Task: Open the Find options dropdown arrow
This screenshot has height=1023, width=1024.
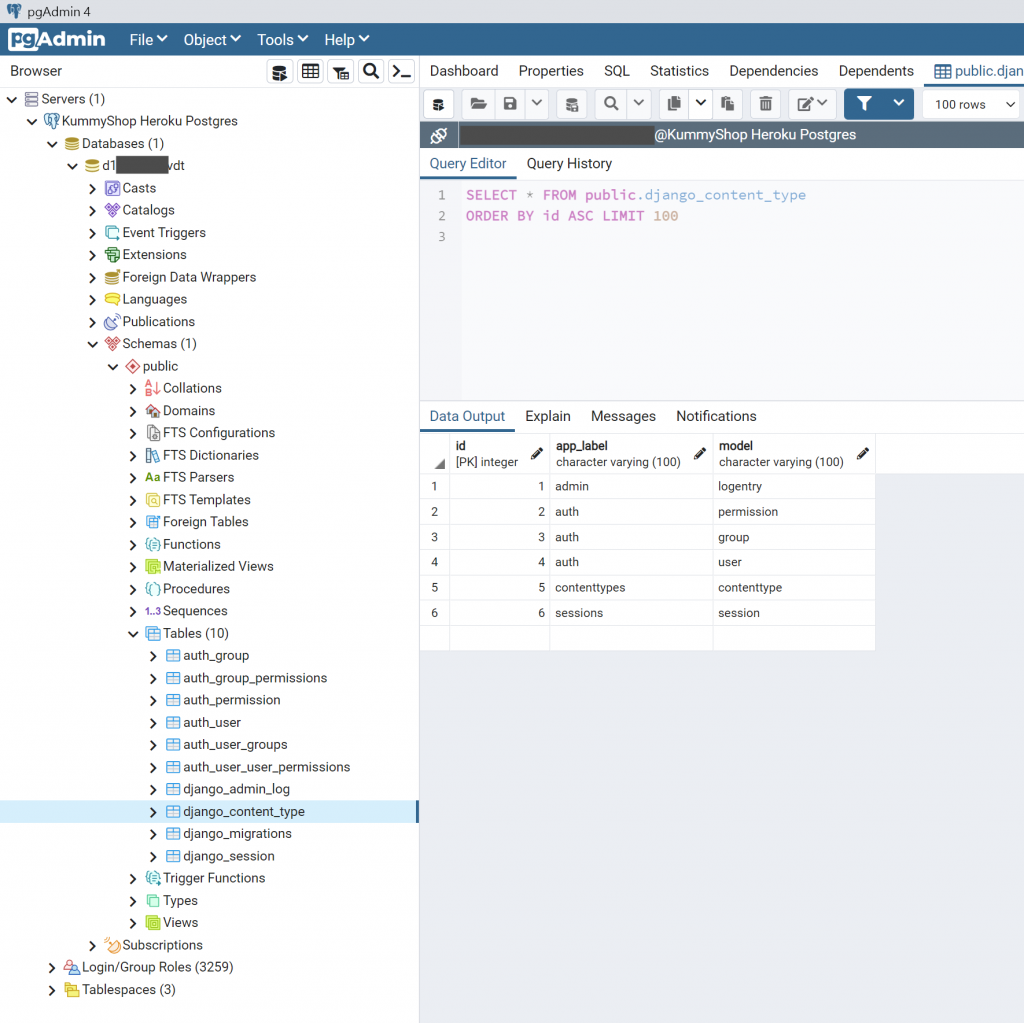Action: click(x=639, y=103)
